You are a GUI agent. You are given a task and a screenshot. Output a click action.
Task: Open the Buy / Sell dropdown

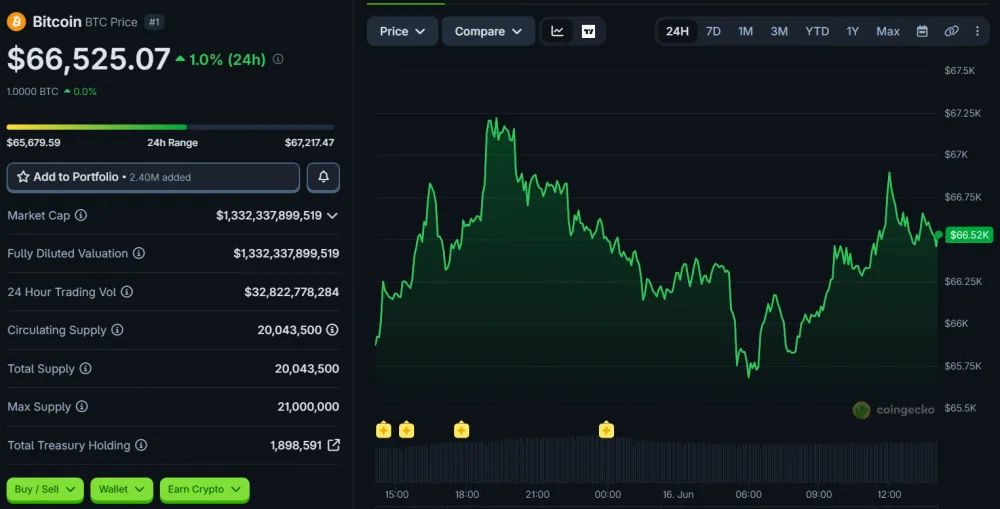point(45,489)
